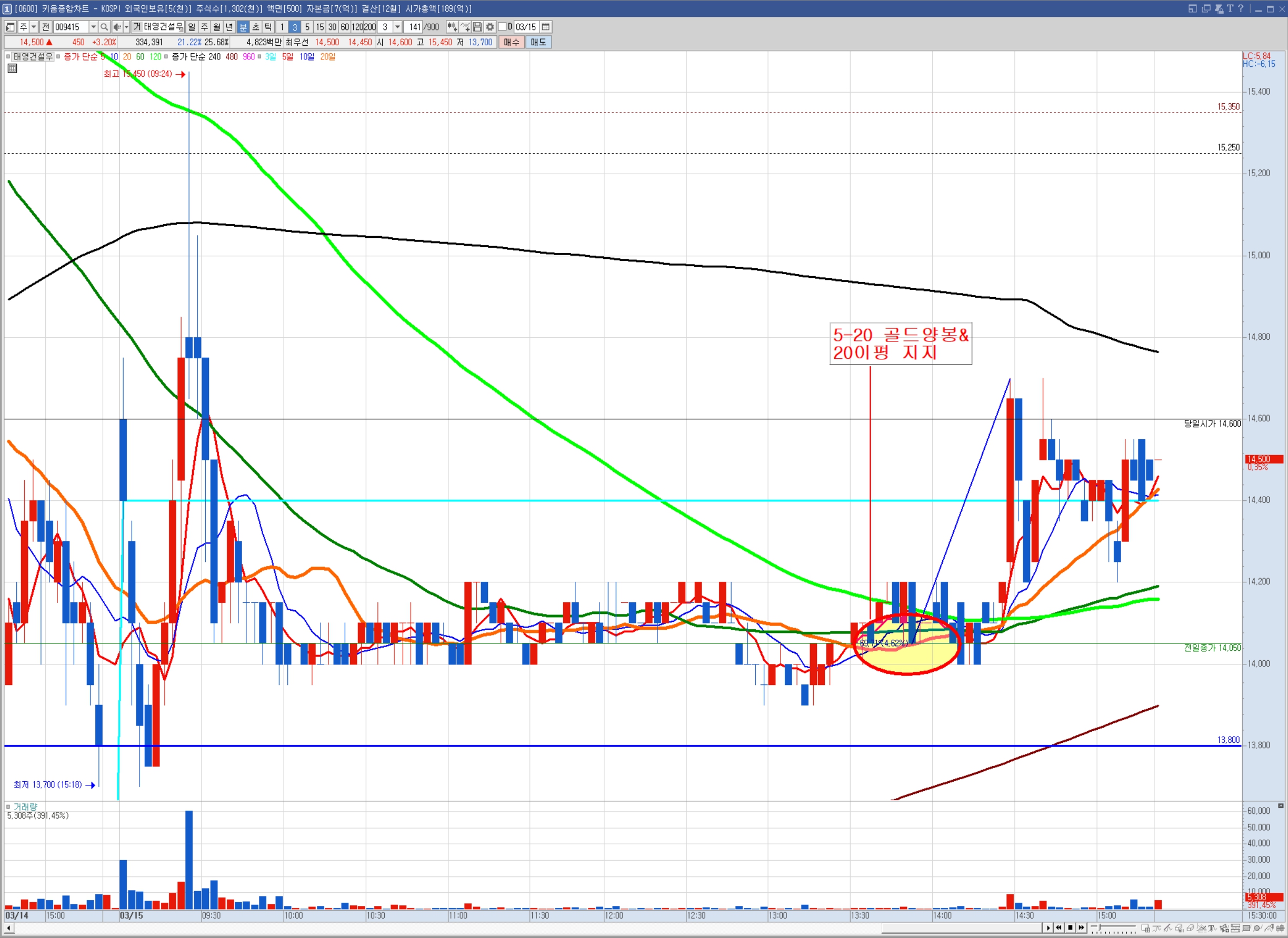Toggle the D date checkbox
Viewport: 1288px width, 938px height.
(502, 27)
